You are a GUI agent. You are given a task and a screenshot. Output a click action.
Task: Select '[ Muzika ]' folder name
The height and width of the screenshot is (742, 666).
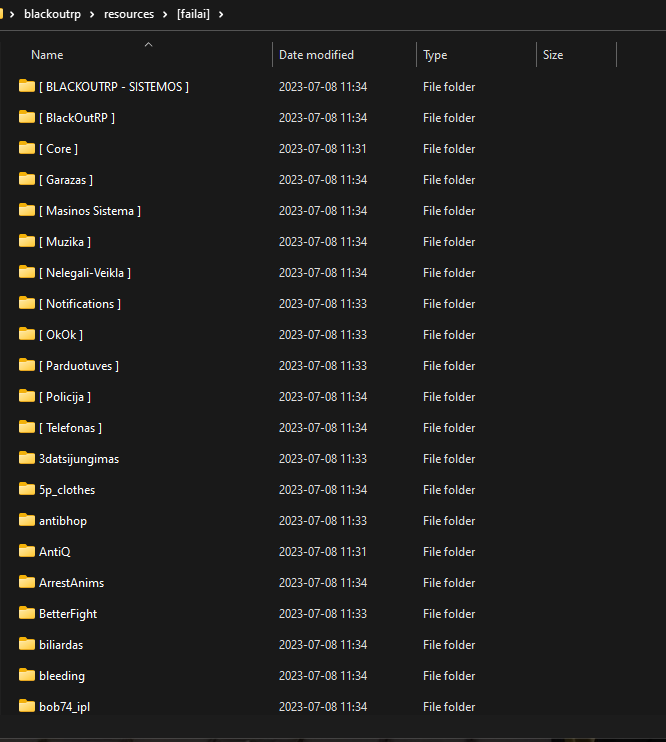tap(65, 242)
